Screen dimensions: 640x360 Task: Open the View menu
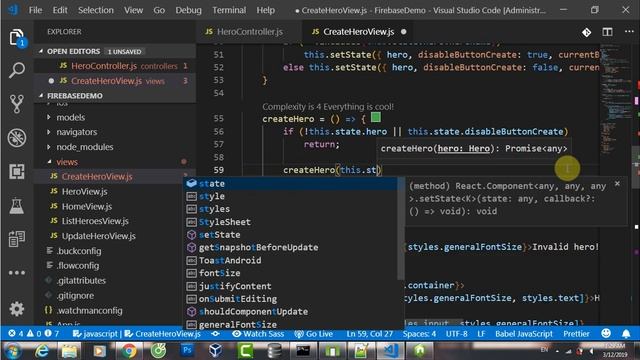(133, 10)
